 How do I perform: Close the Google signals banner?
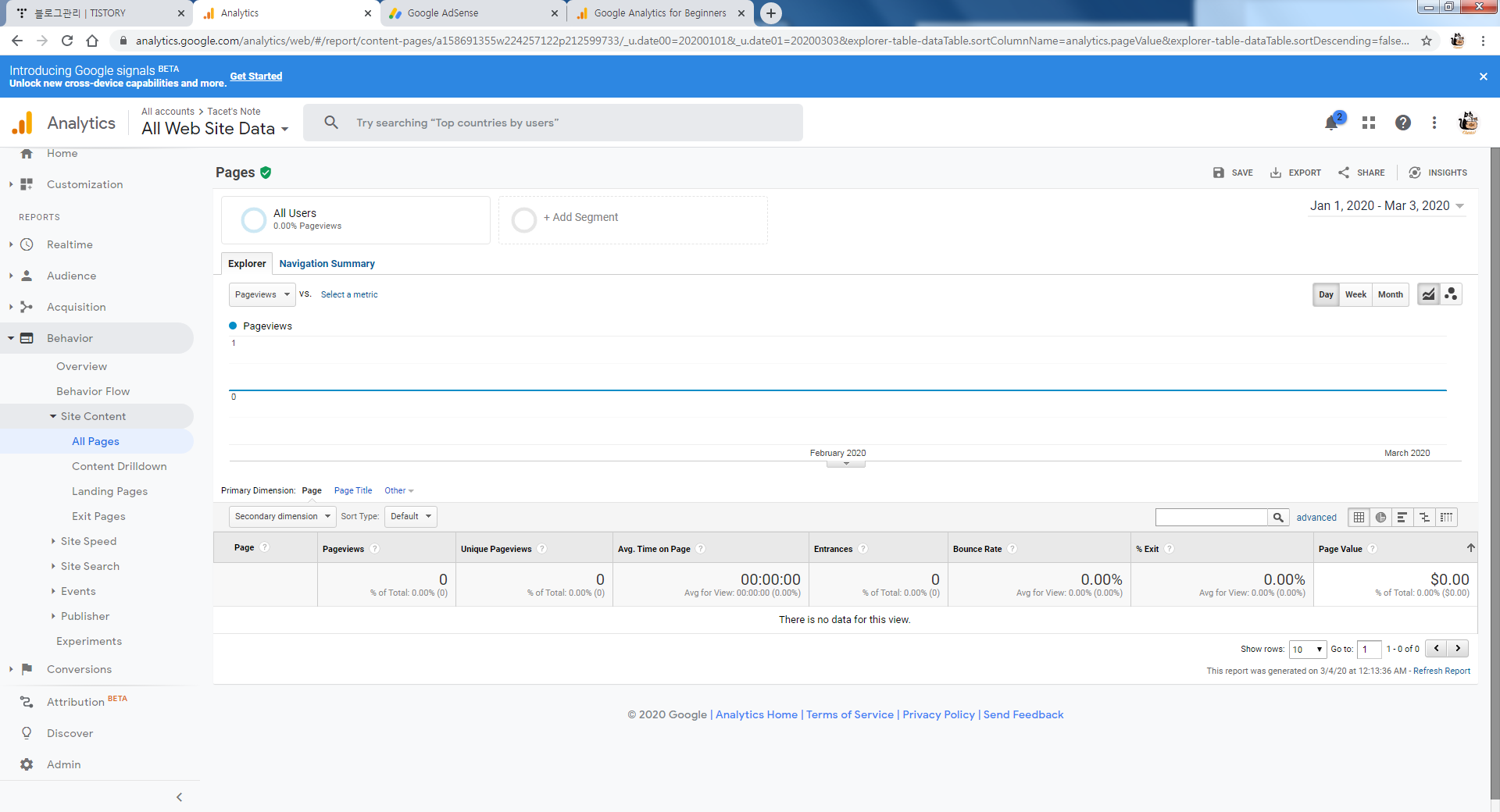1483,77
